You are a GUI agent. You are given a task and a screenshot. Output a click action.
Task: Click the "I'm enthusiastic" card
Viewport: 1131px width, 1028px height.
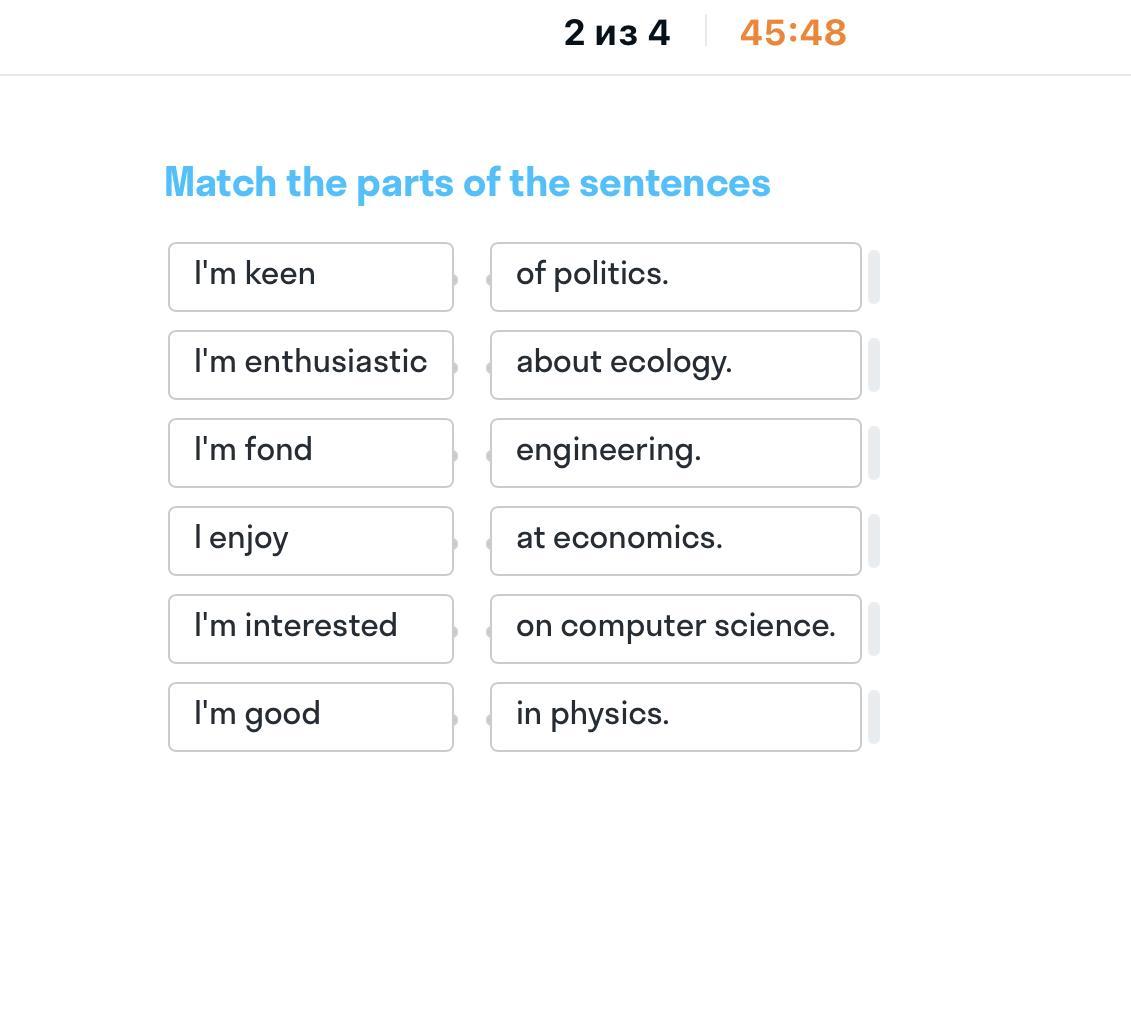coord(310,364)
